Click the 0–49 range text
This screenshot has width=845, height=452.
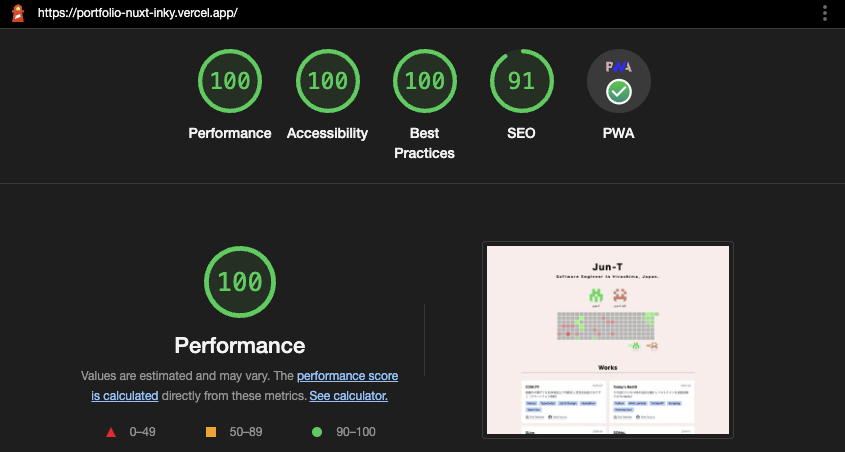coord(142,432)
